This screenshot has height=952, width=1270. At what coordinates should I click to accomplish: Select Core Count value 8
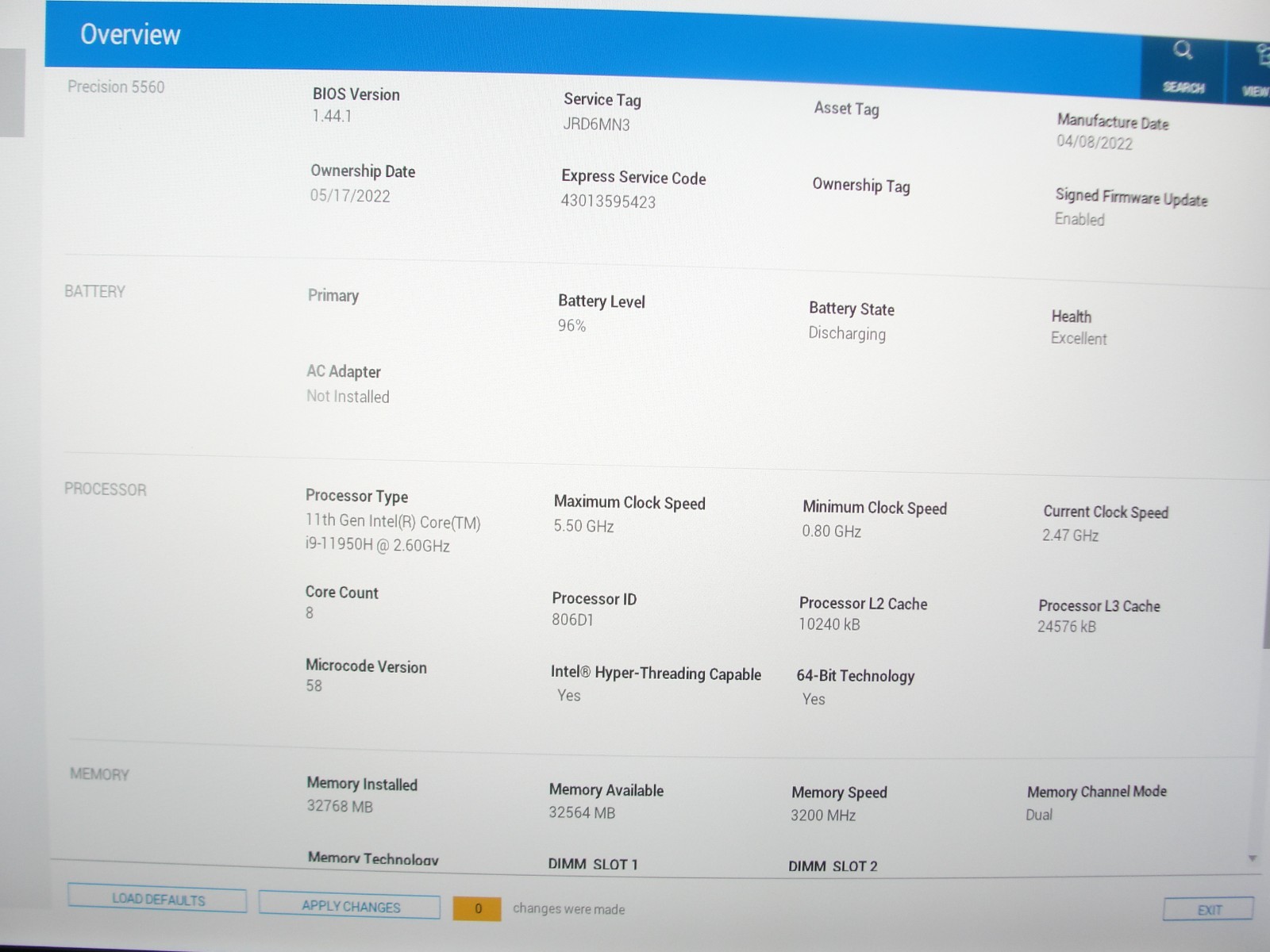click(310, 612)
